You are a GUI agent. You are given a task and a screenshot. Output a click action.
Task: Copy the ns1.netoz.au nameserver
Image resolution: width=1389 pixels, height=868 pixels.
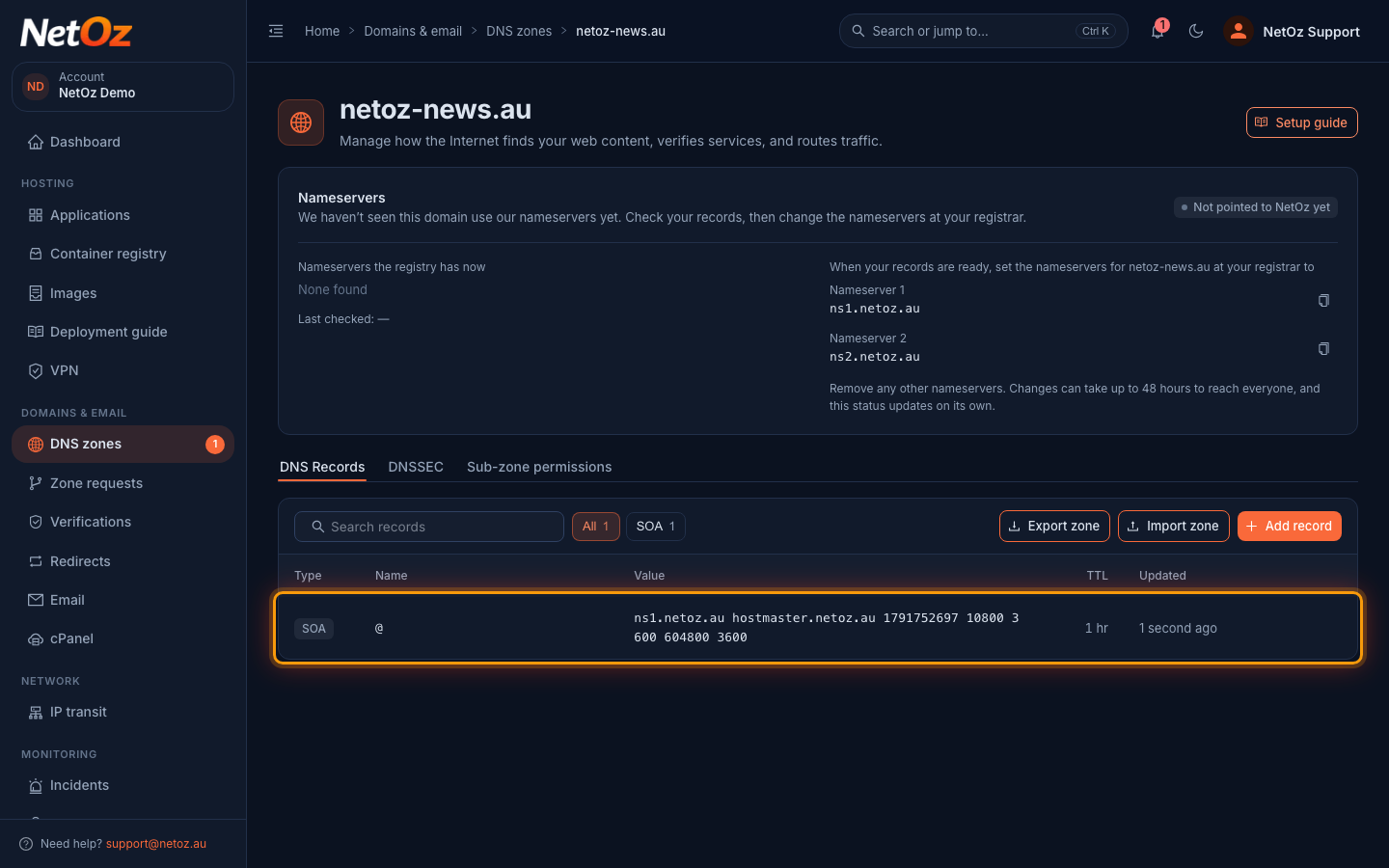1323,300
